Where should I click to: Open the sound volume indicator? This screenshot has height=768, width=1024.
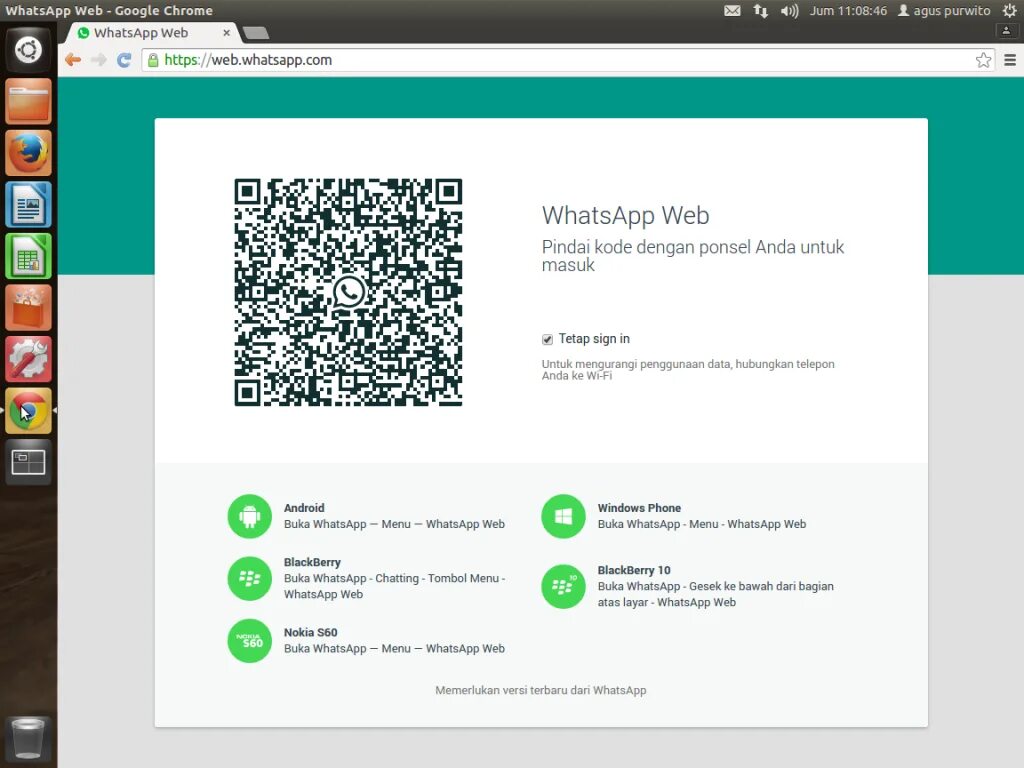click(x=789, y=10)
